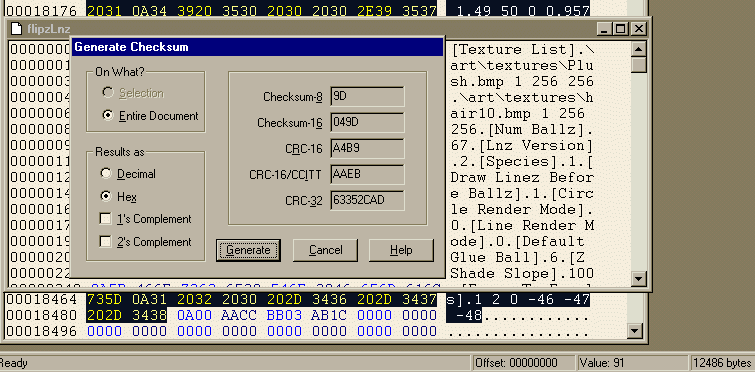The image size is (755, 372).
Task: Click 'air10.bmp 1 256' text line
Action: [518, 114]
